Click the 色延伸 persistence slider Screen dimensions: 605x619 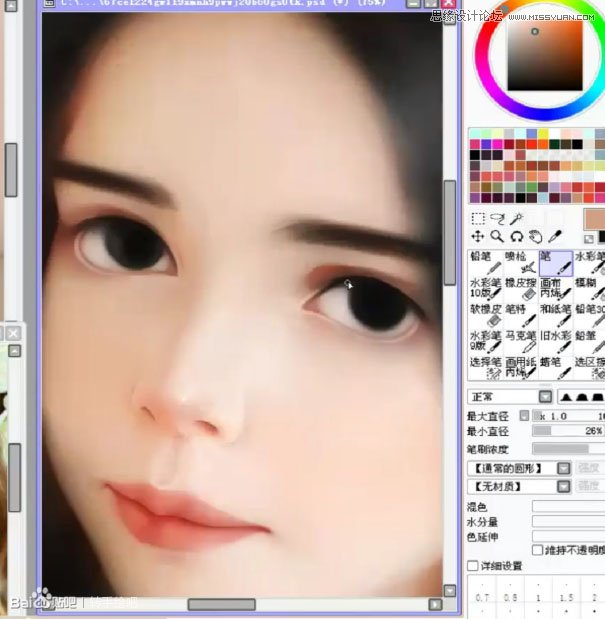568,536
